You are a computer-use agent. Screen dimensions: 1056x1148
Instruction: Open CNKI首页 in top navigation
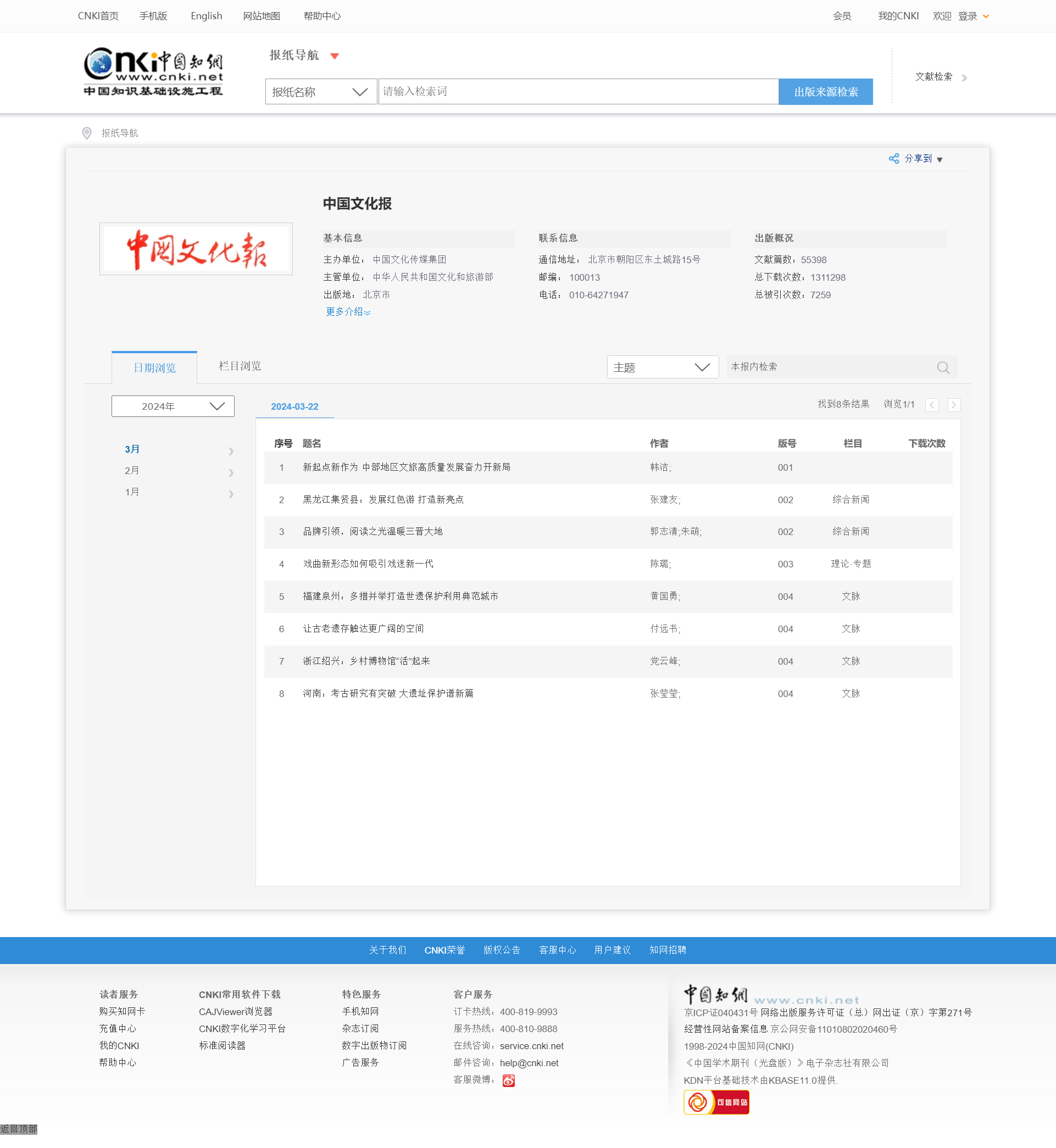[x=98, y=16]
